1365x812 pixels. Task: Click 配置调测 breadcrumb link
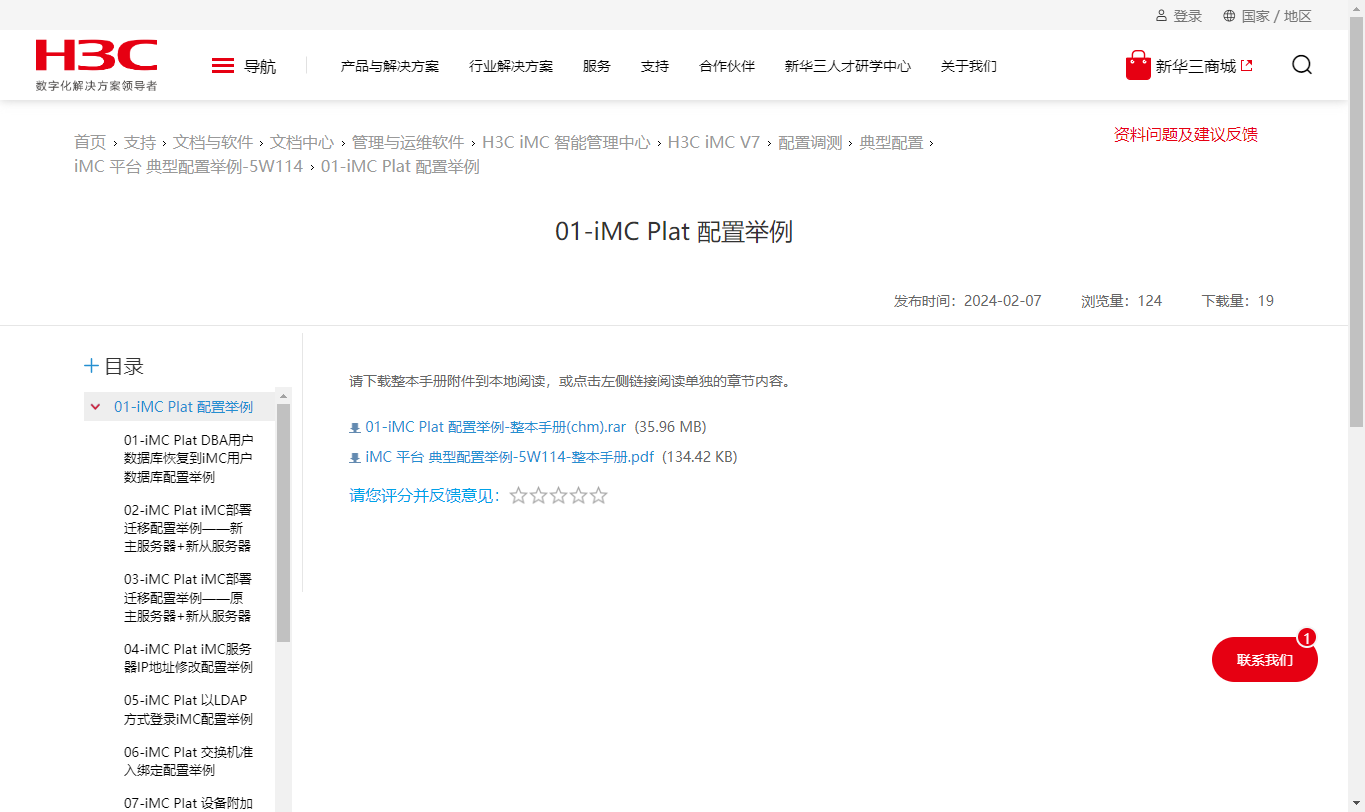coord(810,142)
